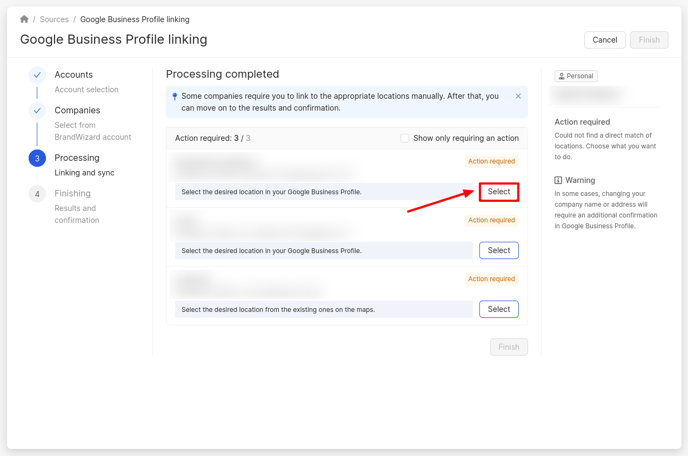This screenshot has height=456, width=688.
Task: Click Linking and sync subtitle
Action: [x=84, y=173]
